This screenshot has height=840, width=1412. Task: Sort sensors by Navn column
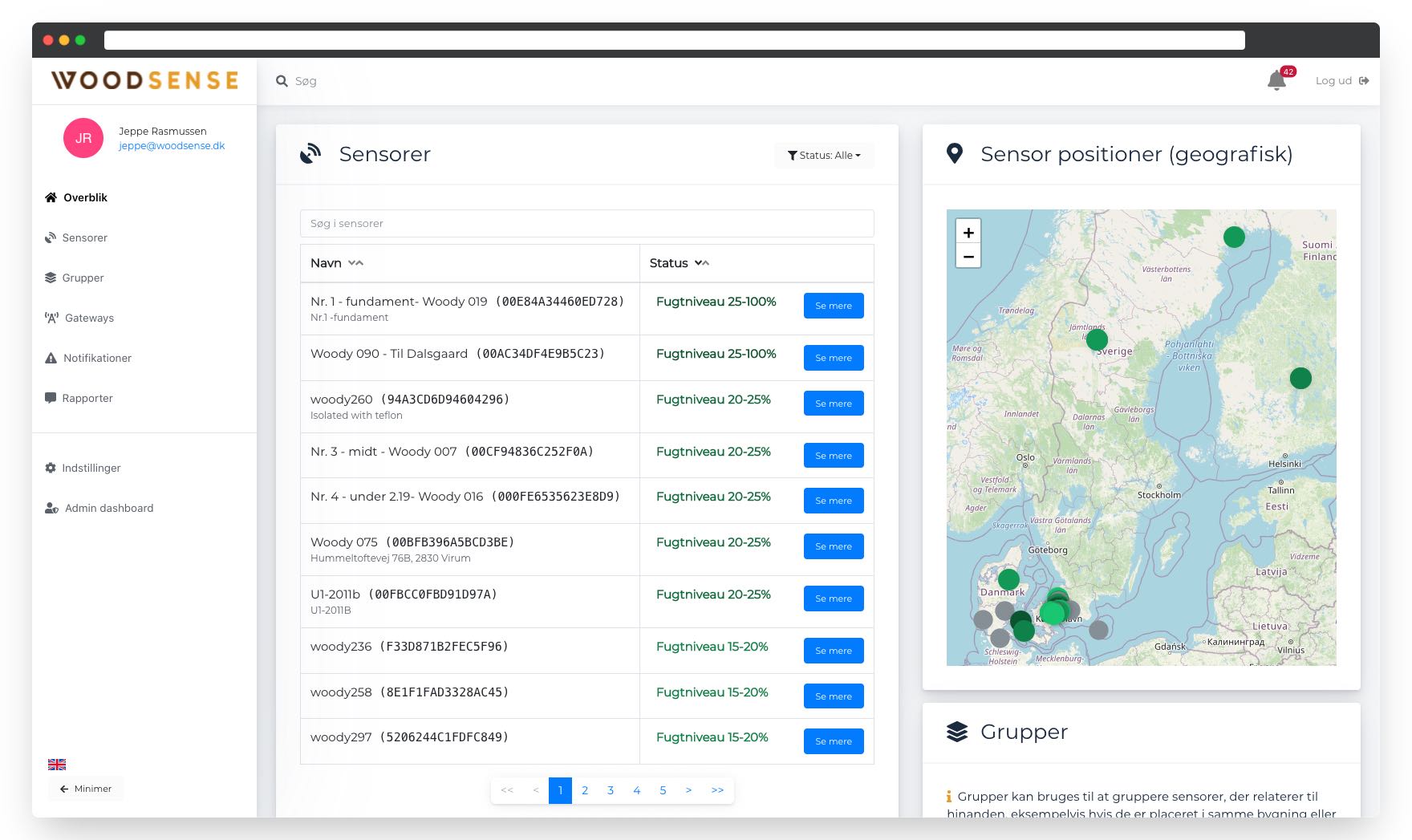(x=355, y=263)
